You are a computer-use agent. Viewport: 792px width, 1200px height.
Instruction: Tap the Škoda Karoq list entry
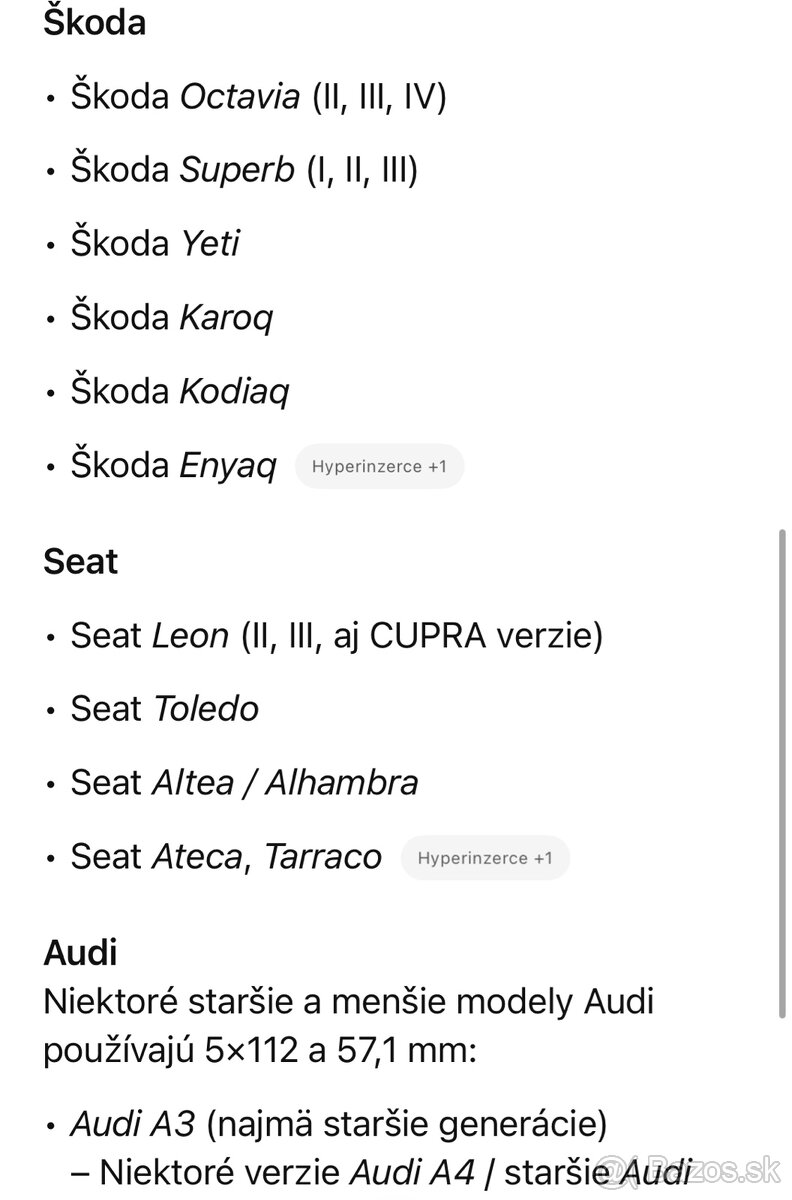pos(171,317)
